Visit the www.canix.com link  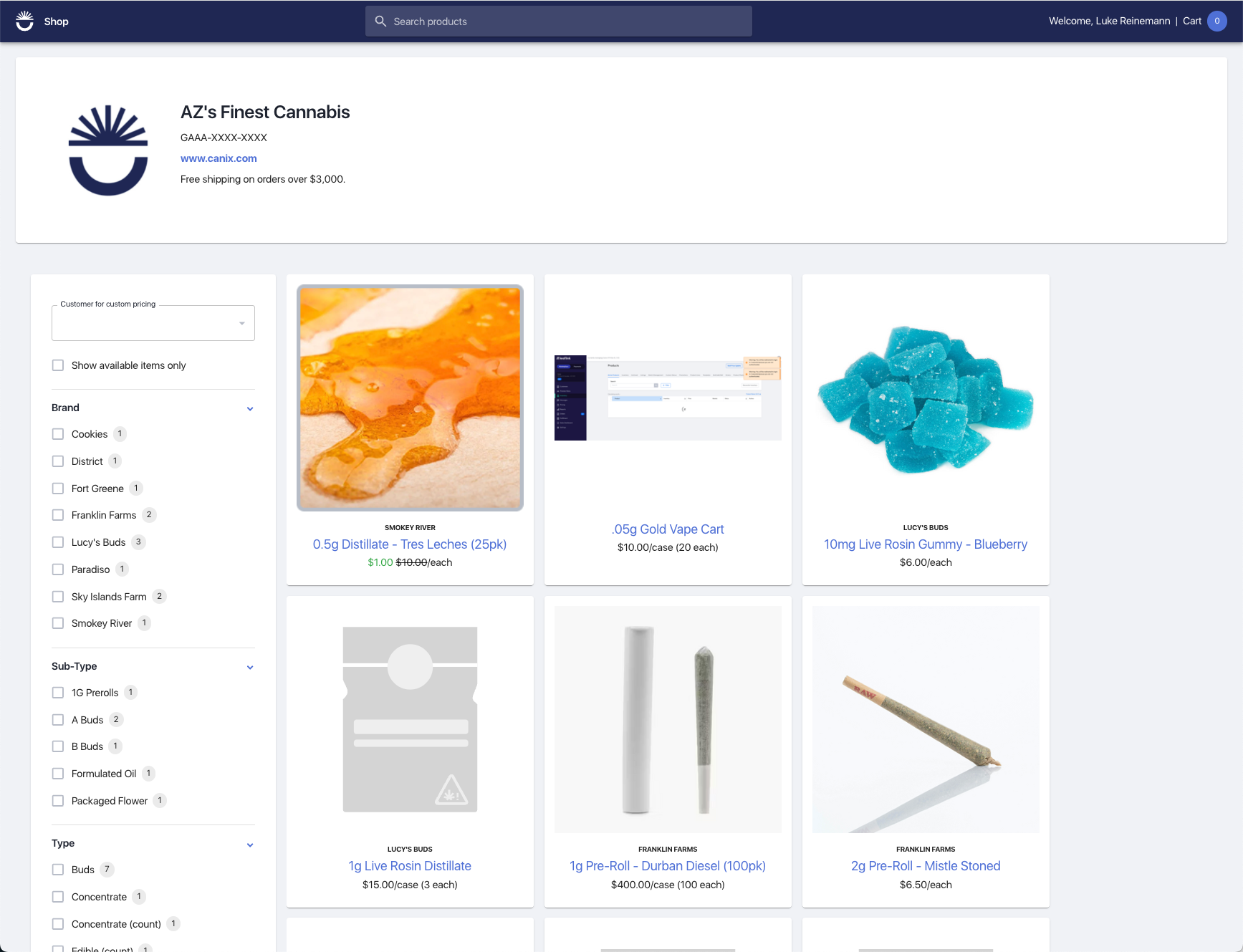pos(219,158)
